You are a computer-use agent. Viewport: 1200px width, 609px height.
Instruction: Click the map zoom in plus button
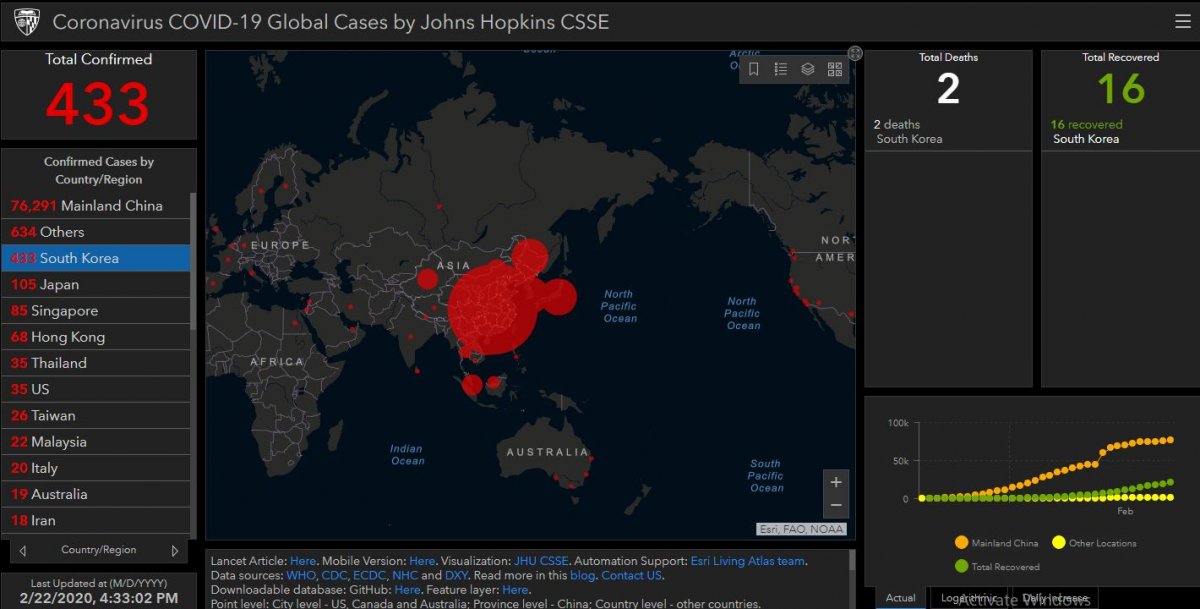(836, 482)
